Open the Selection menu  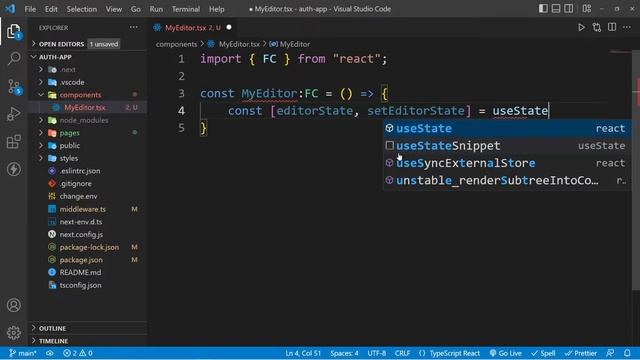tap(82, 9)
